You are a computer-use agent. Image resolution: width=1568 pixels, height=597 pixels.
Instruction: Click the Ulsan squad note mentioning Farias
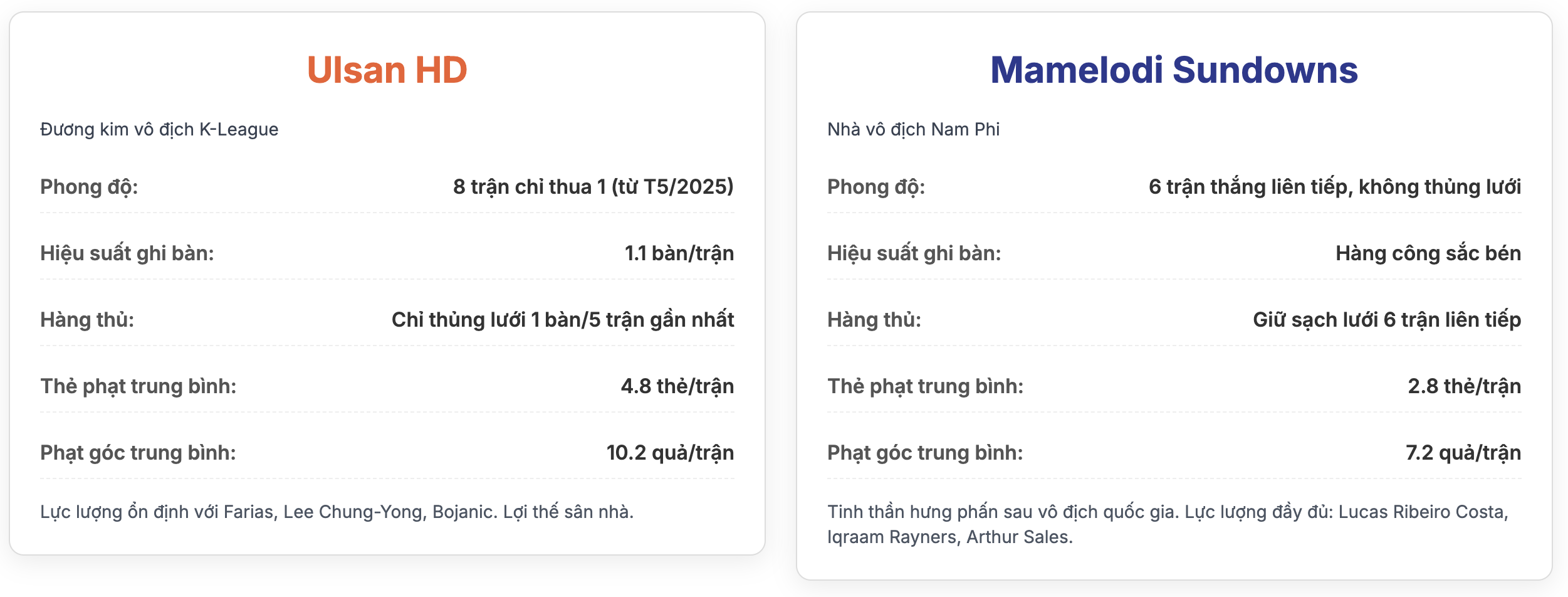(x=337, y=512)
